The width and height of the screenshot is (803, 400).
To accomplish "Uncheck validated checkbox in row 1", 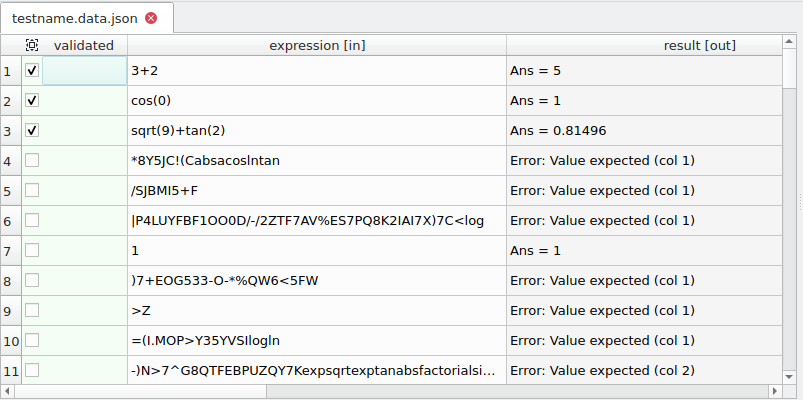I will pyautogui.click(x=32, y=71).
